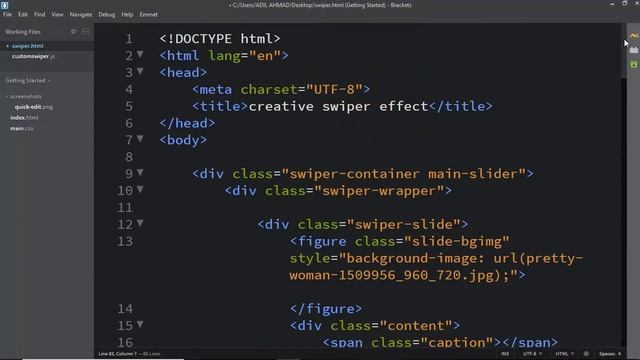Restore down the Brackets window
The width and height of the screenshot is (640, 360).
tap(624, 4)
